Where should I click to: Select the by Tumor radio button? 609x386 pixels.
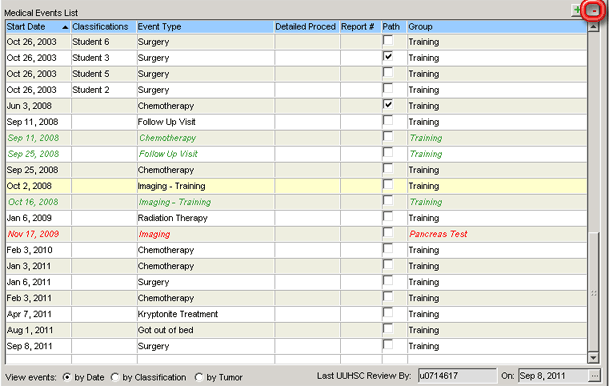(199, 377)
